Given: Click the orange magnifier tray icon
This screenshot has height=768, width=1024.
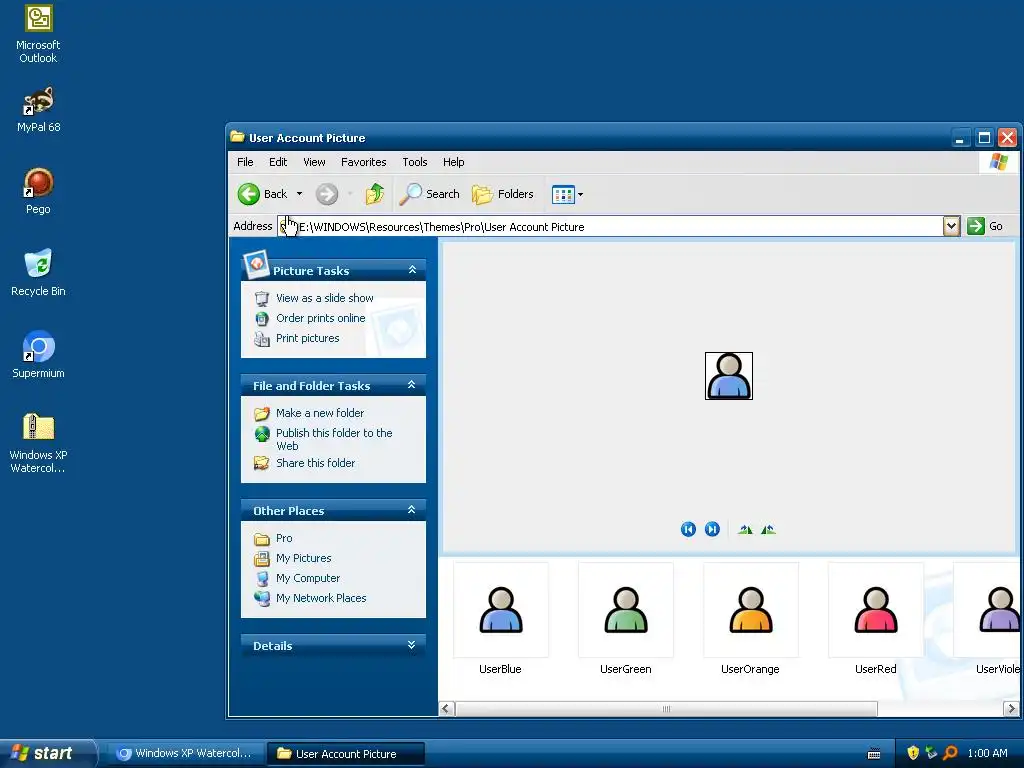Looking at the screenshot, I should (950, 753).
